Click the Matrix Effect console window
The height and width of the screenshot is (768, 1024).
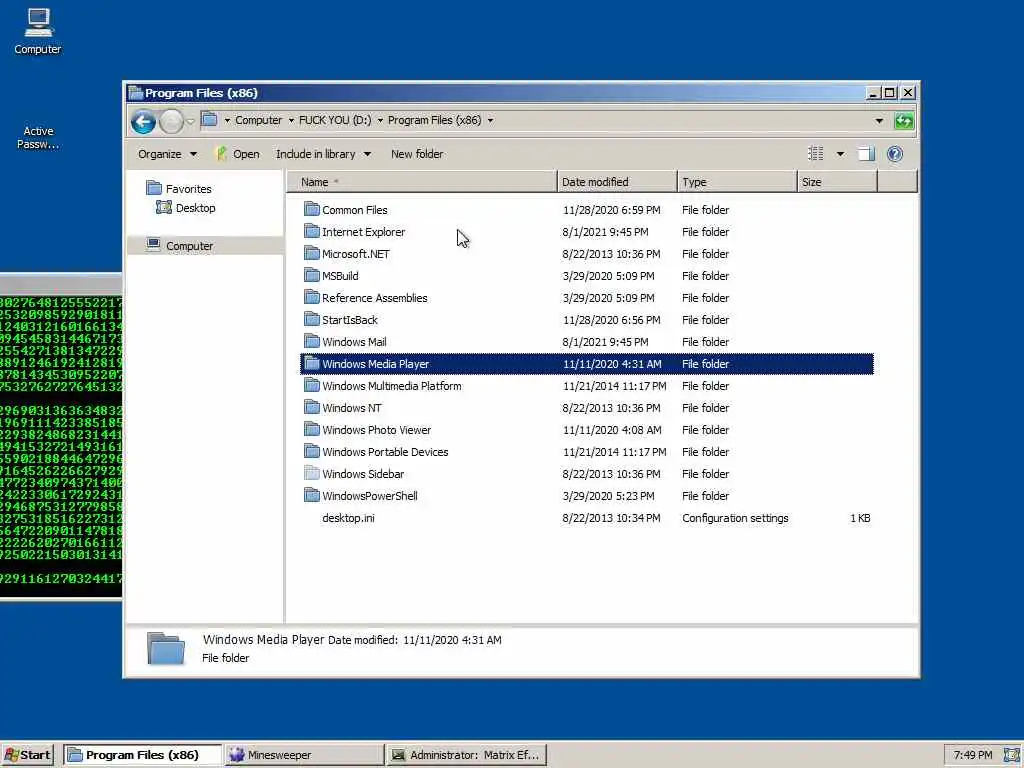(x=61, y=435)
